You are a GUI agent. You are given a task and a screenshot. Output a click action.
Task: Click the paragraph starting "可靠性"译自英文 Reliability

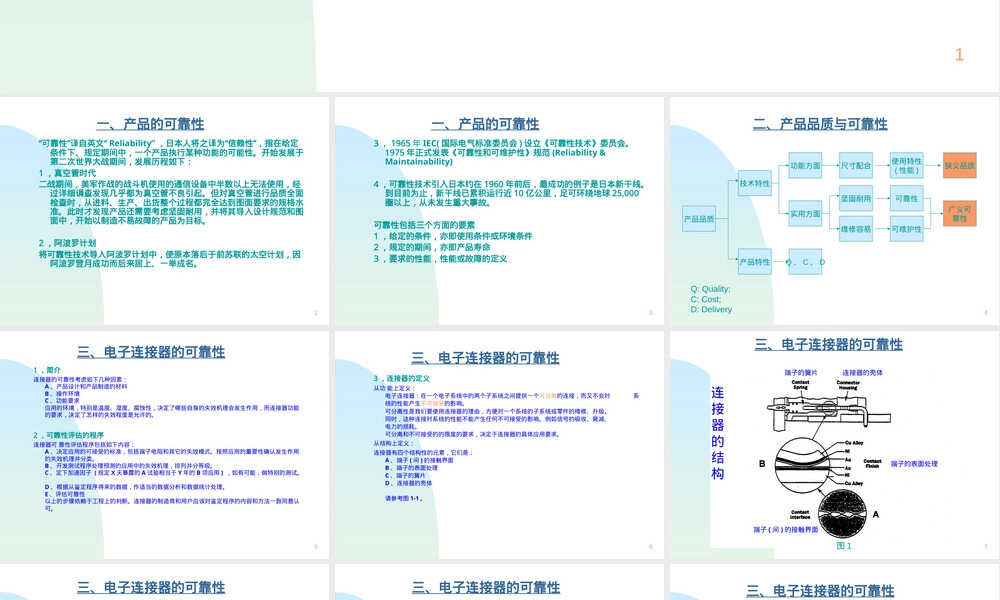[171, 152]
